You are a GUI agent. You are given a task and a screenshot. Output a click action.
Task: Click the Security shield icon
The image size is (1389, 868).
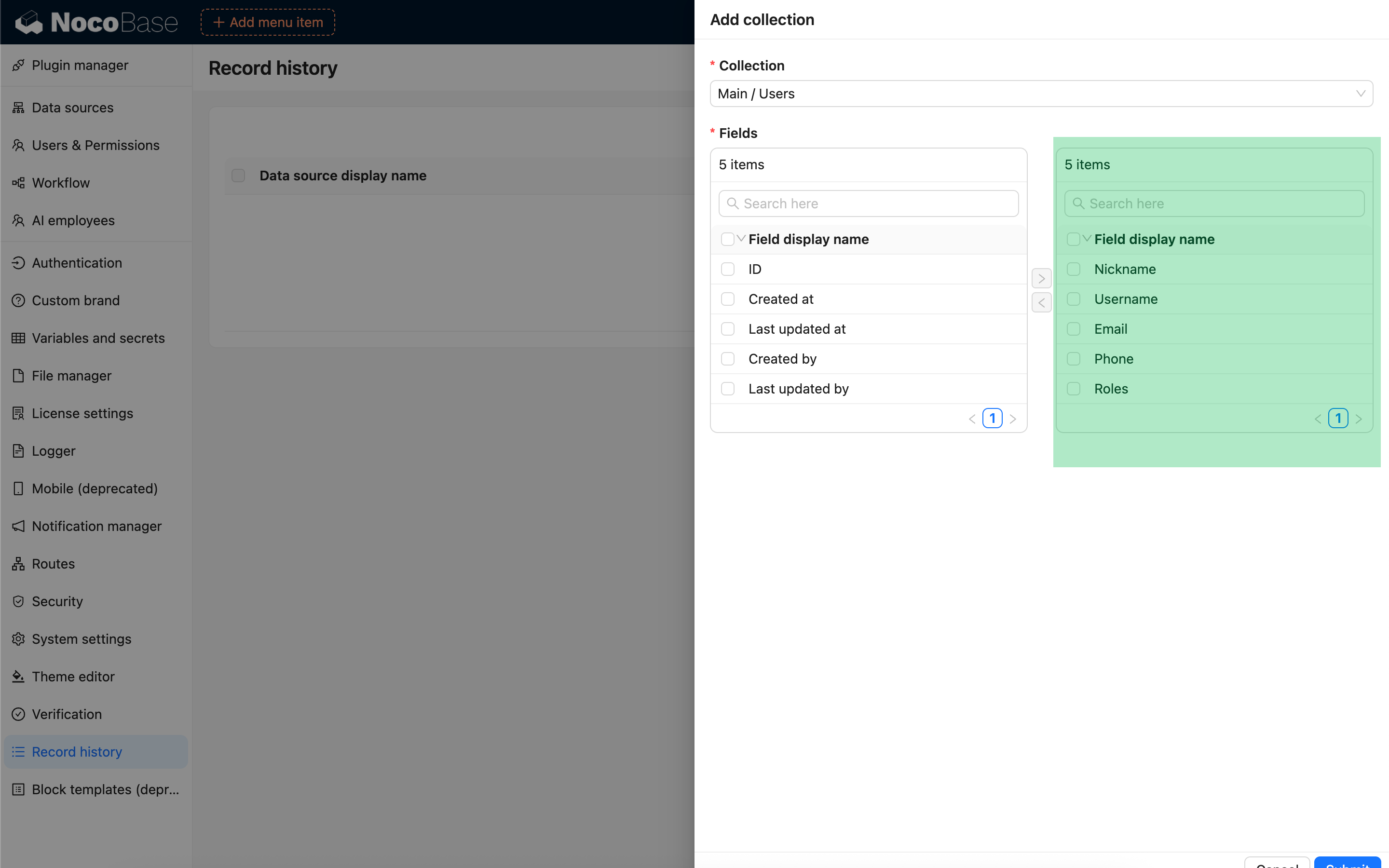click(18, 601)
